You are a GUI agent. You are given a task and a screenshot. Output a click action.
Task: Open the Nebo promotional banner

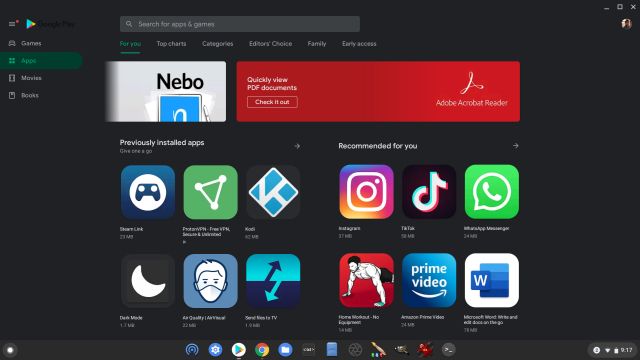(166, 91)
